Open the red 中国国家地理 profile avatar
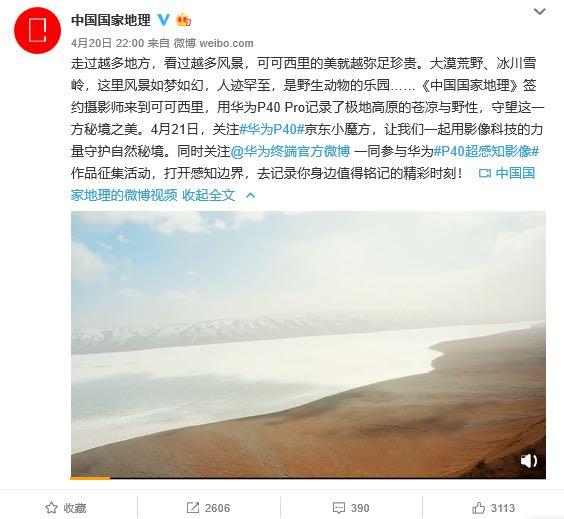This screenshot has width=564, height=519. [x=37, y=30]
